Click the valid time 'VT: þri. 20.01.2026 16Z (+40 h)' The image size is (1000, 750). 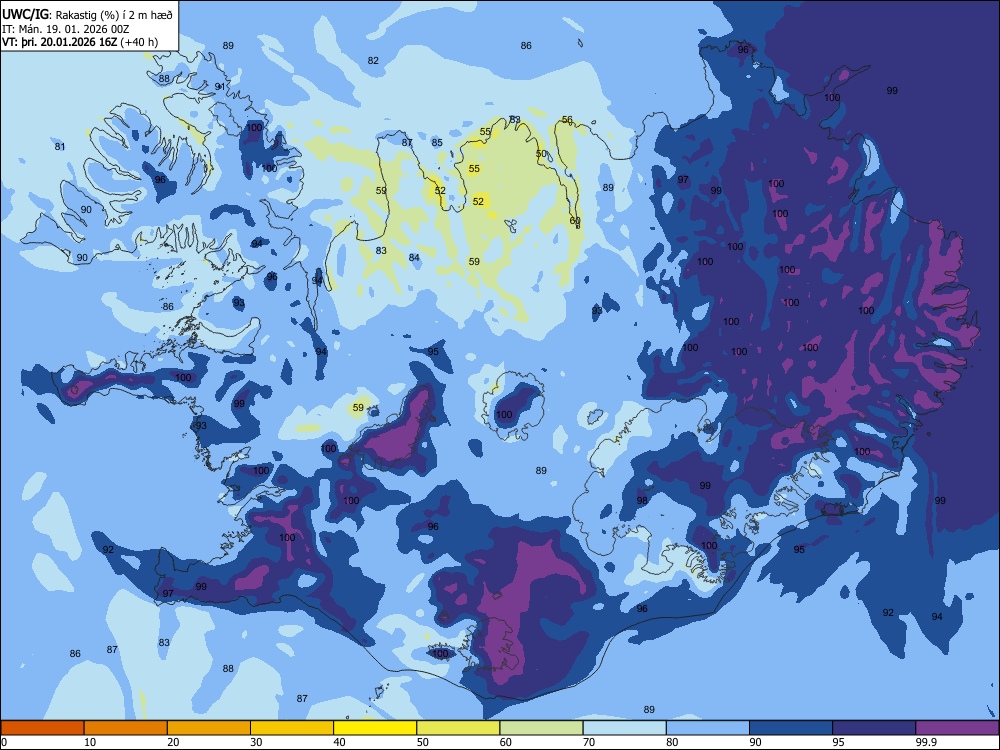[80, 42]
